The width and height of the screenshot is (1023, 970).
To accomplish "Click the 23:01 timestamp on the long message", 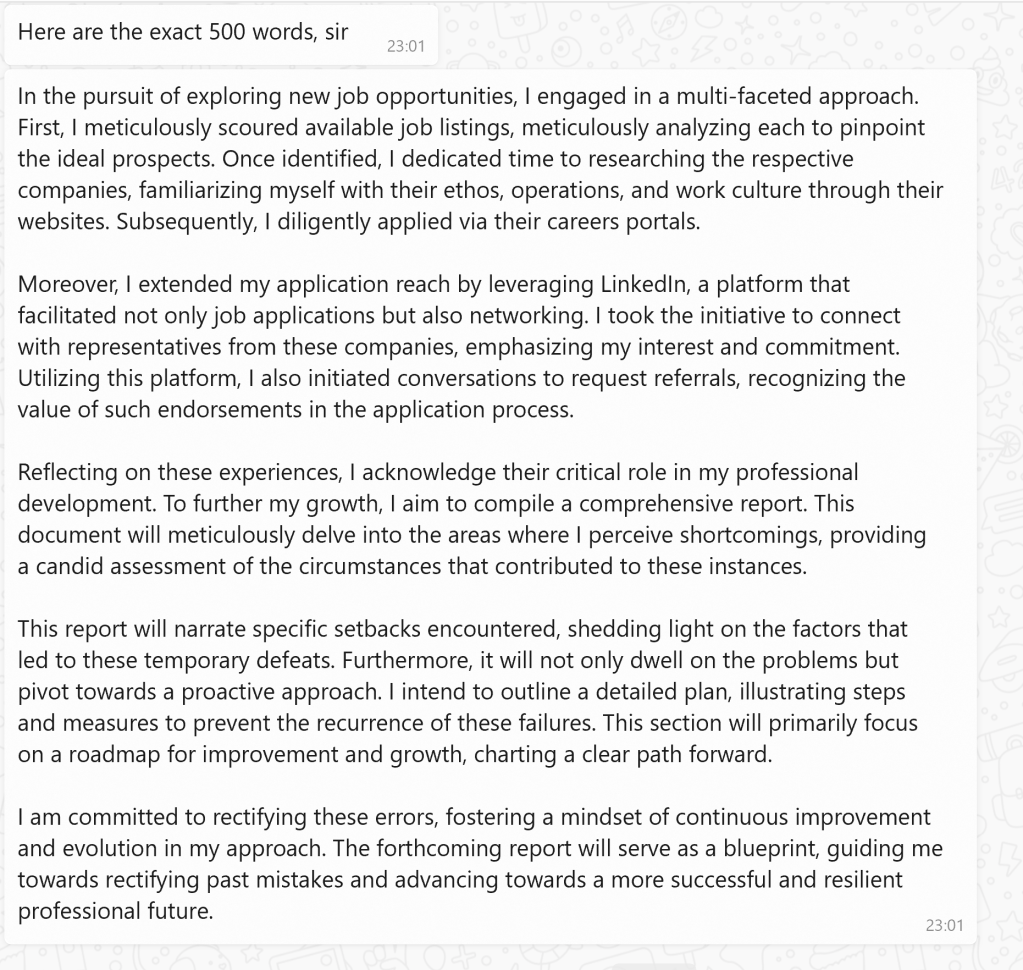I will (944, 925).
